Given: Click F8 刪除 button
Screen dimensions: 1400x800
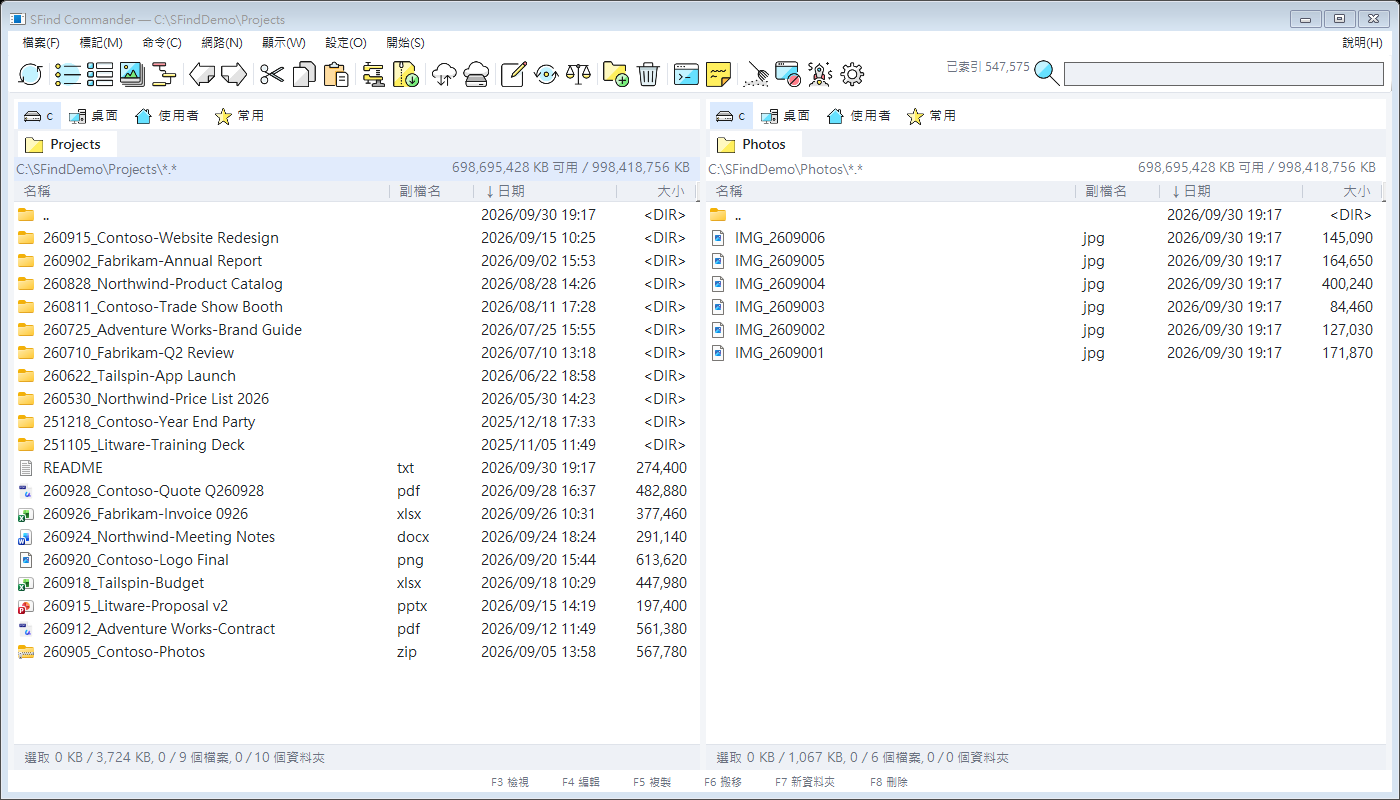Looking at the screenshot, I should (889, 782).
